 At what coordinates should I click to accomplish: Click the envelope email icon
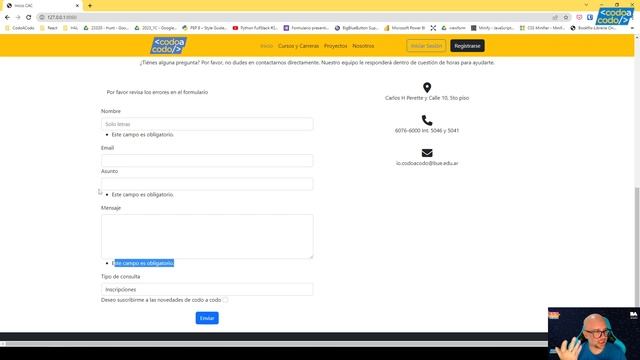[427, 153]
